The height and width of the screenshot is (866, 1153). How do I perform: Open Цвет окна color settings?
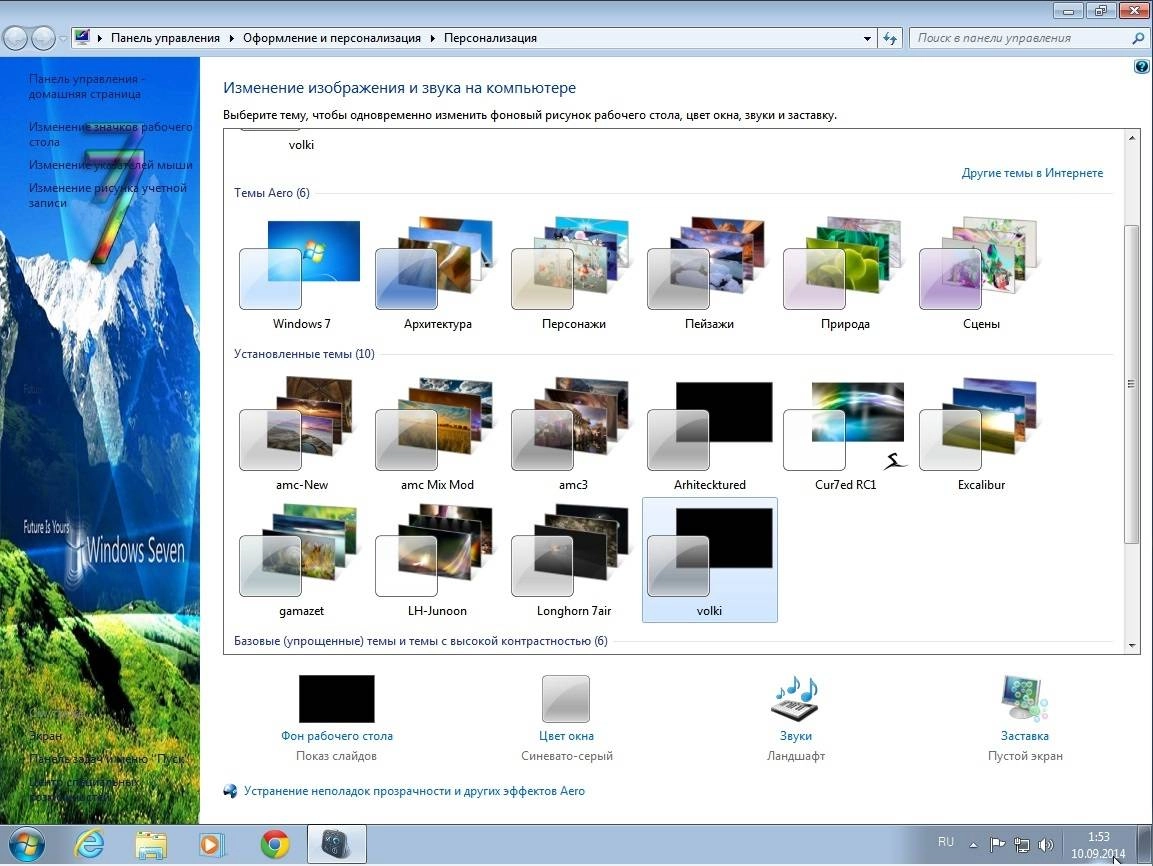[566, 698]
